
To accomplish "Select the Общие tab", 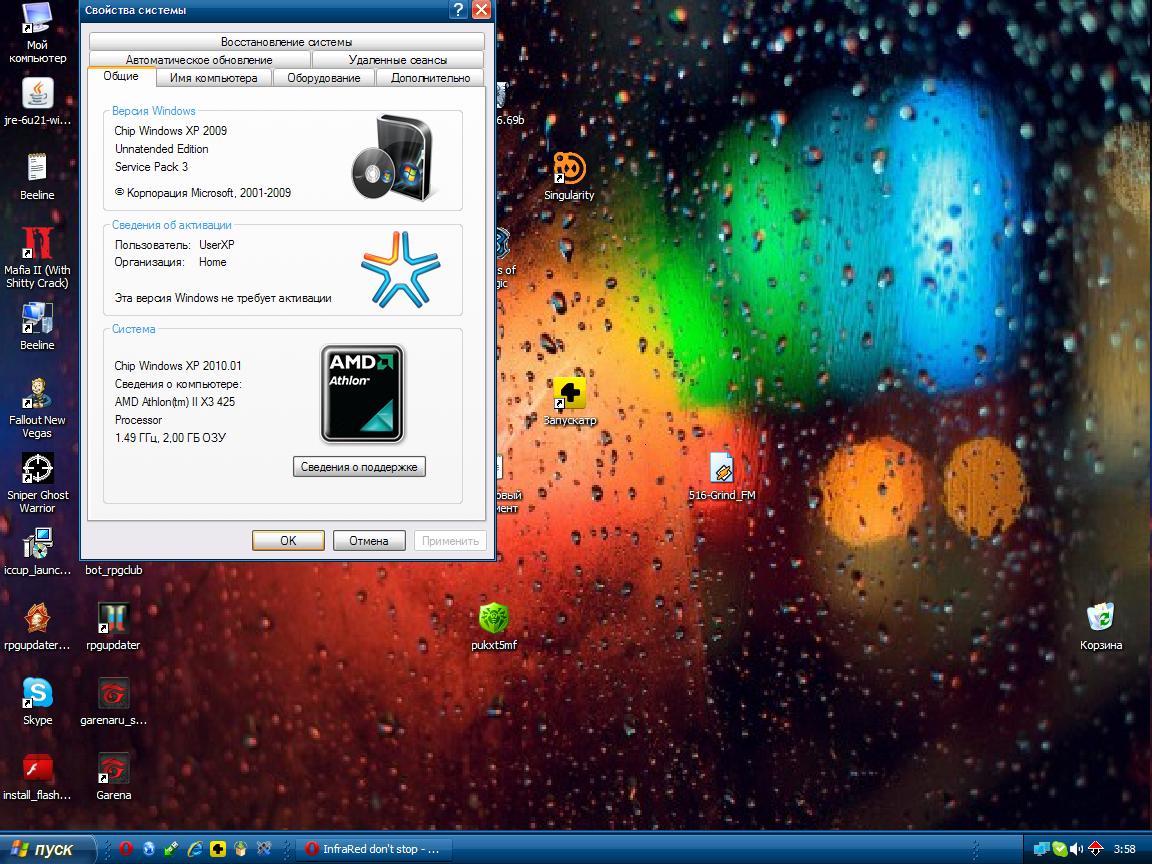I will [121, 76].
